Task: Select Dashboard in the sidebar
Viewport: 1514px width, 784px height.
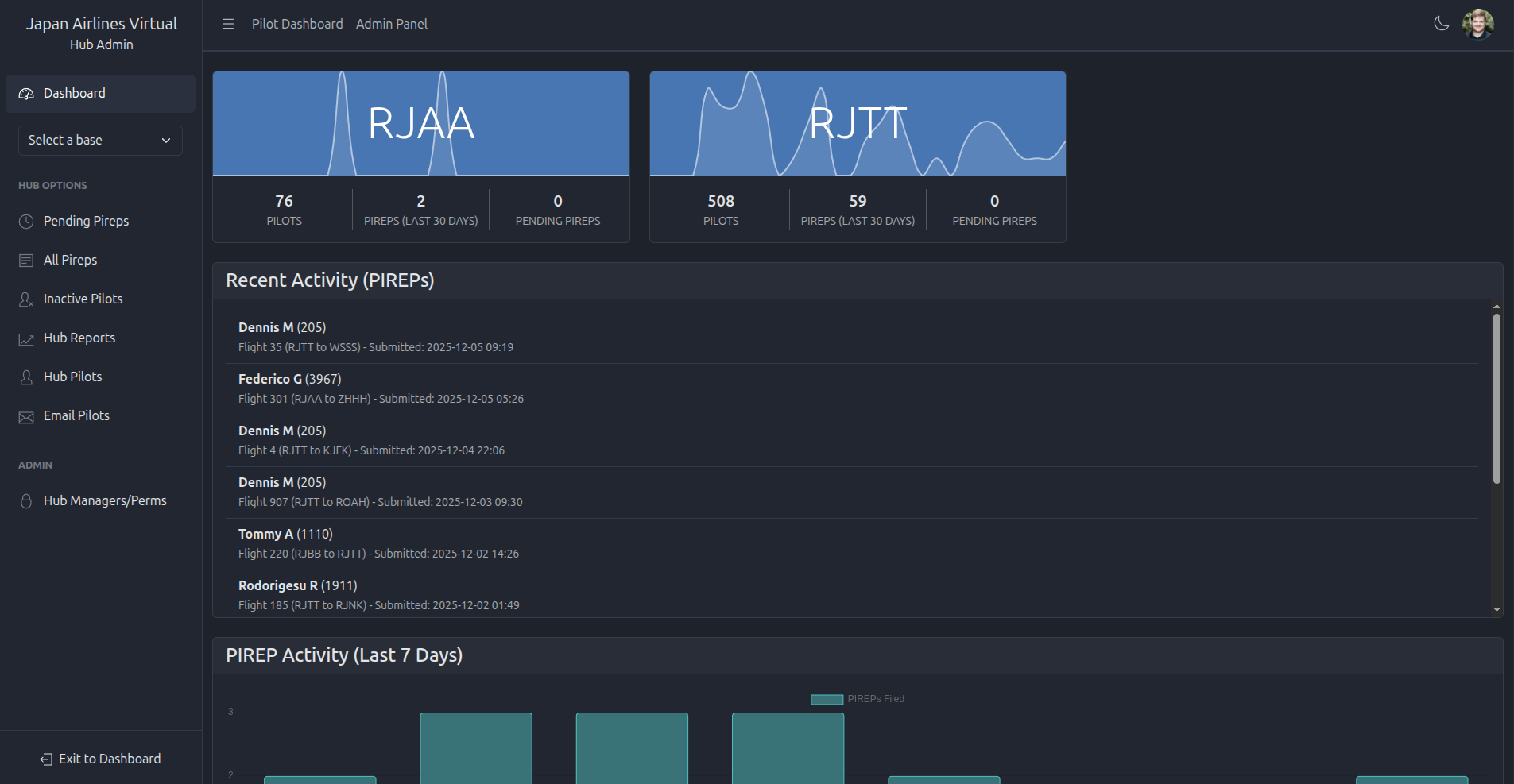Action: [x=100, y=94]
